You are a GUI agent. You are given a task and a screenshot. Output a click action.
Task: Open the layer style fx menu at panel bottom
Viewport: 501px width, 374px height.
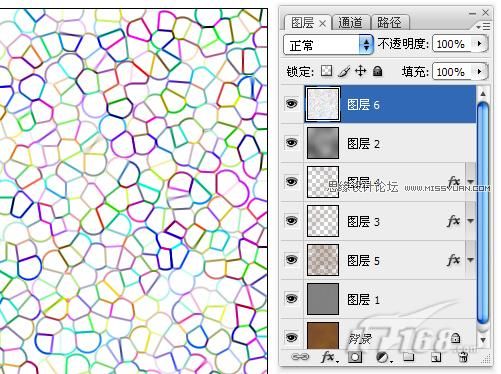point(329,357)
